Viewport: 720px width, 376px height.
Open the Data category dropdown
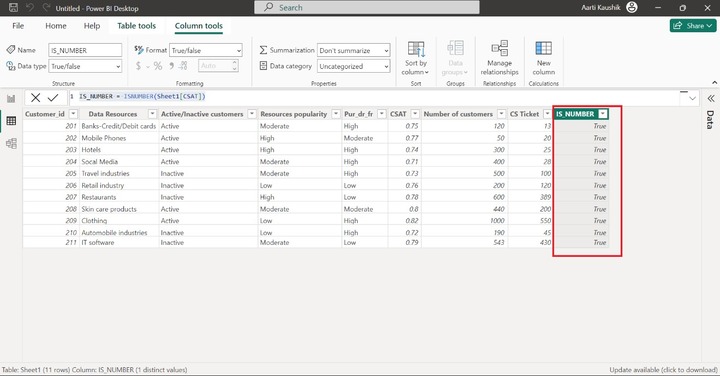(x=354, y=66)
